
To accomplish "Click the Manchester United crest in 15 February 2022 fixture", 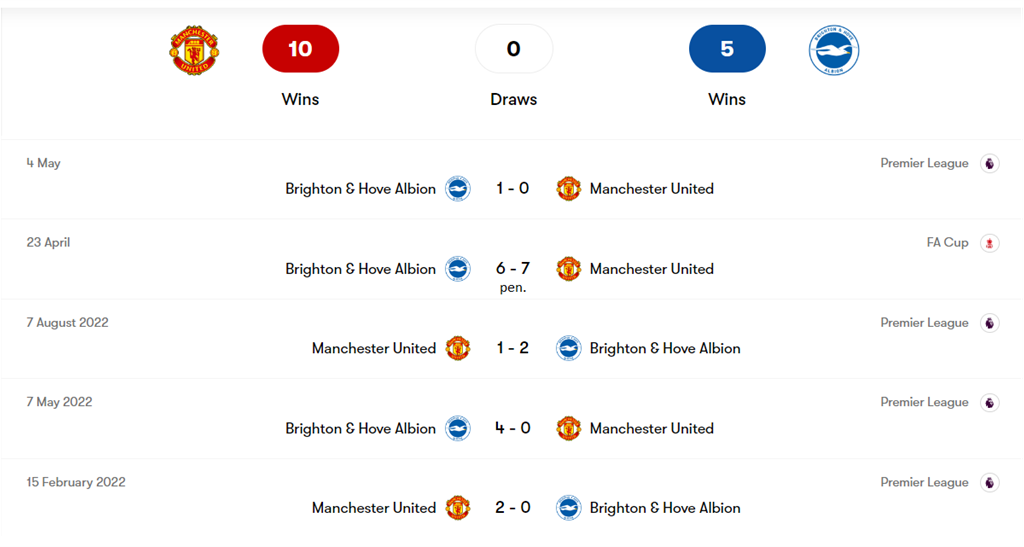I will [458, 508].
